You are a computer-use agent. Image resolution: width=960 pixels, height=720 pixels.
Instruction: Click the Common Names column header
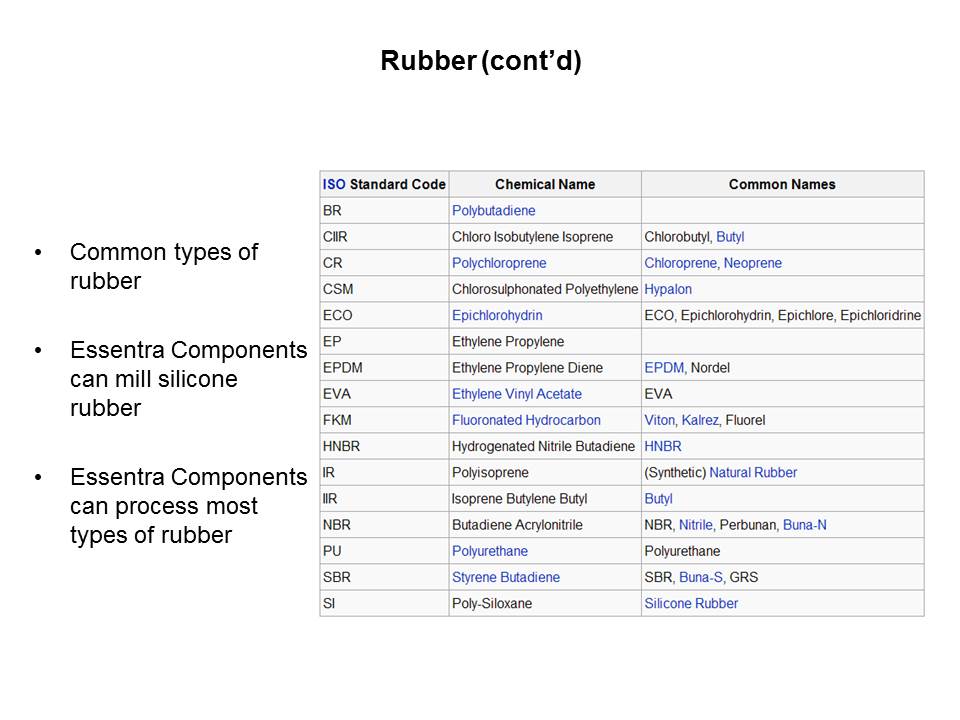782,184
